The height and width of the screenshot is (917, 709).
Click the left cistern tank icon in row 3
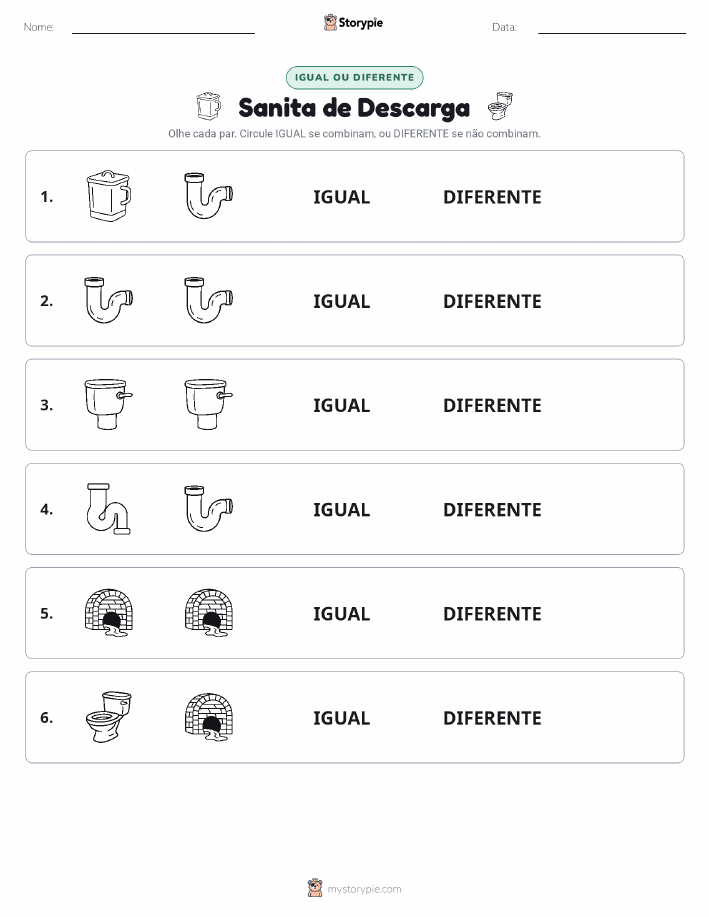click(x=109, y=404)
